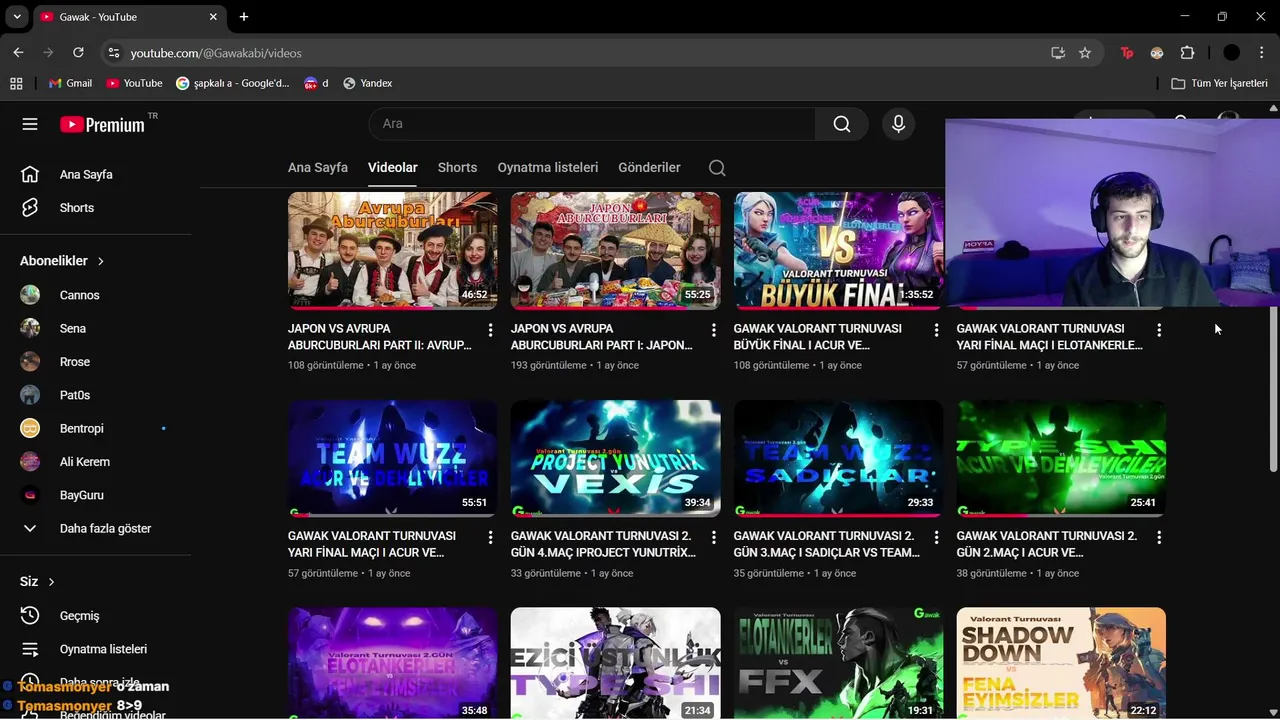The height and width of the screenshot is (720, 1280).
Task: Open options for Aburcuburları PART I: JAPON video
Action: click(x=713, y=330)
